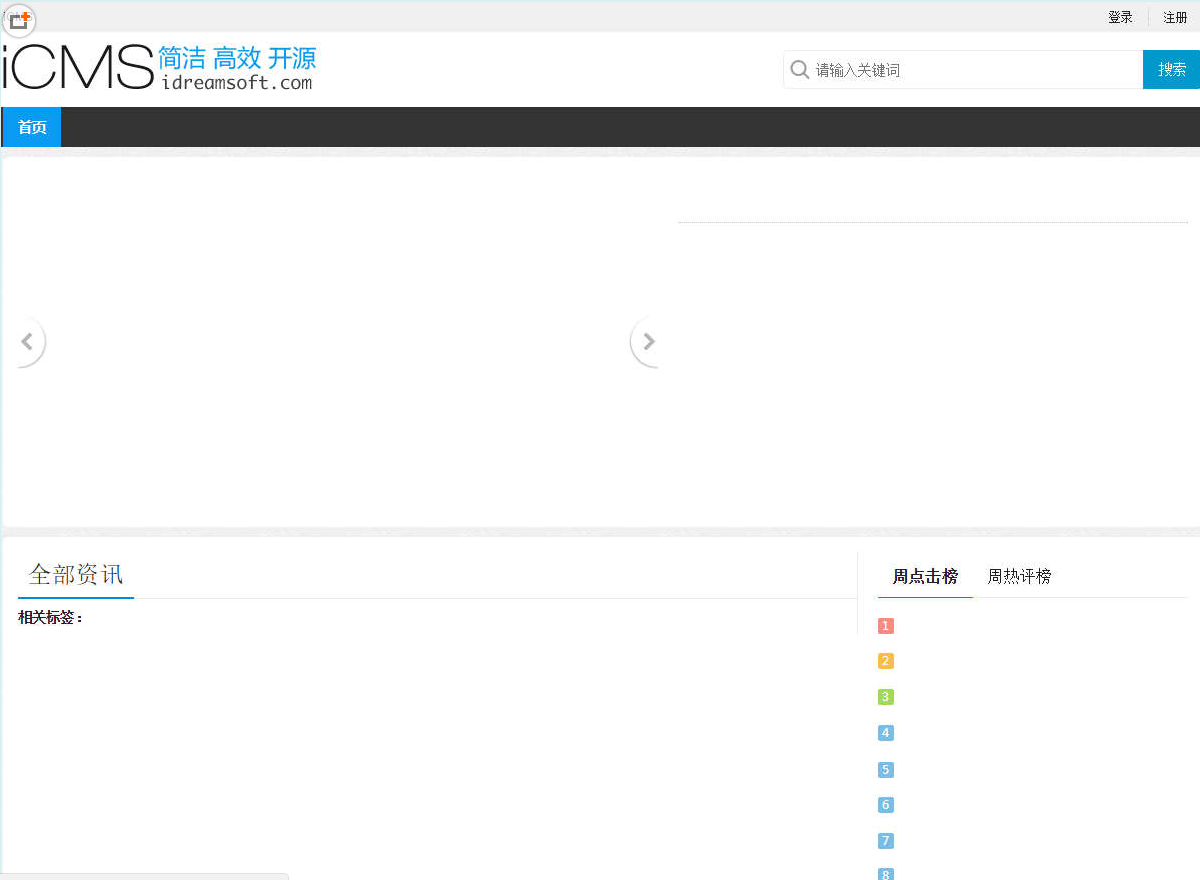Click the 登录 link
Image resolution: width=1200 pixels, height=880 pixels.
(1120, 17)
